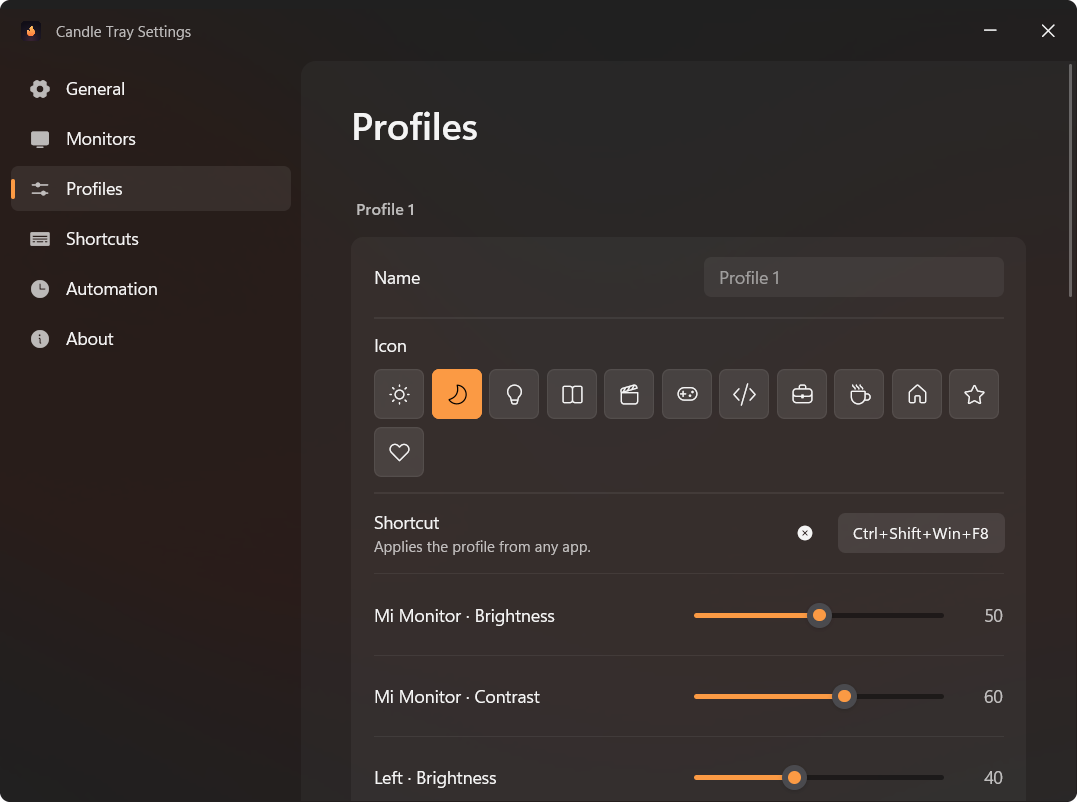Open the Shortcuts settings page
The height and width of the screenshot is (802, 1077).
[151, 239]
